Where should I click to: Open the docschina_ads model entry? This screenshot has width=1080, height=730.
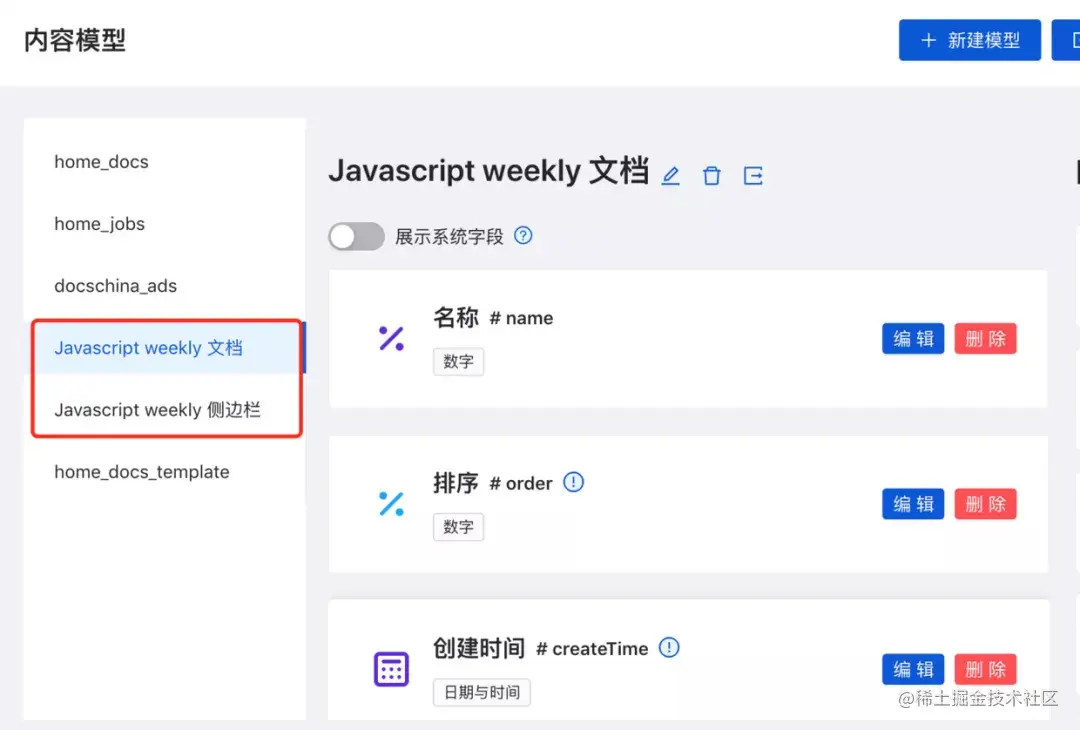pyautogui.click(x=115, y=285)
